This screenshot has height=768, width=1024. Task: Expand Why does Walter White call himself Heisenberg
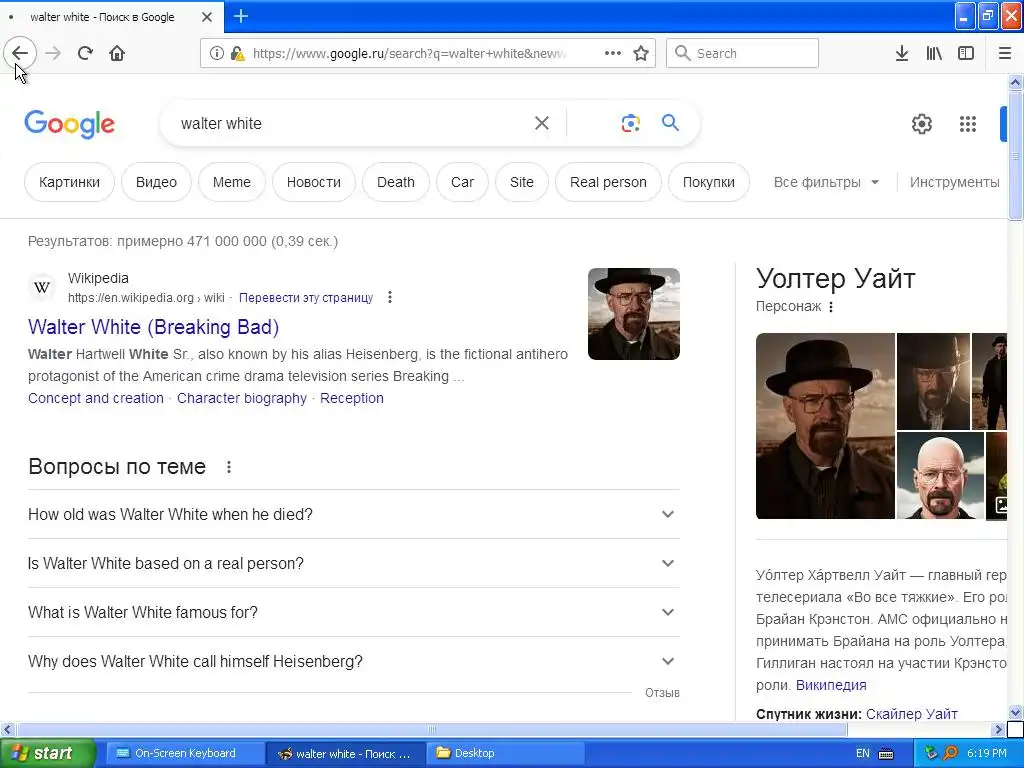[x=353, y=662]
